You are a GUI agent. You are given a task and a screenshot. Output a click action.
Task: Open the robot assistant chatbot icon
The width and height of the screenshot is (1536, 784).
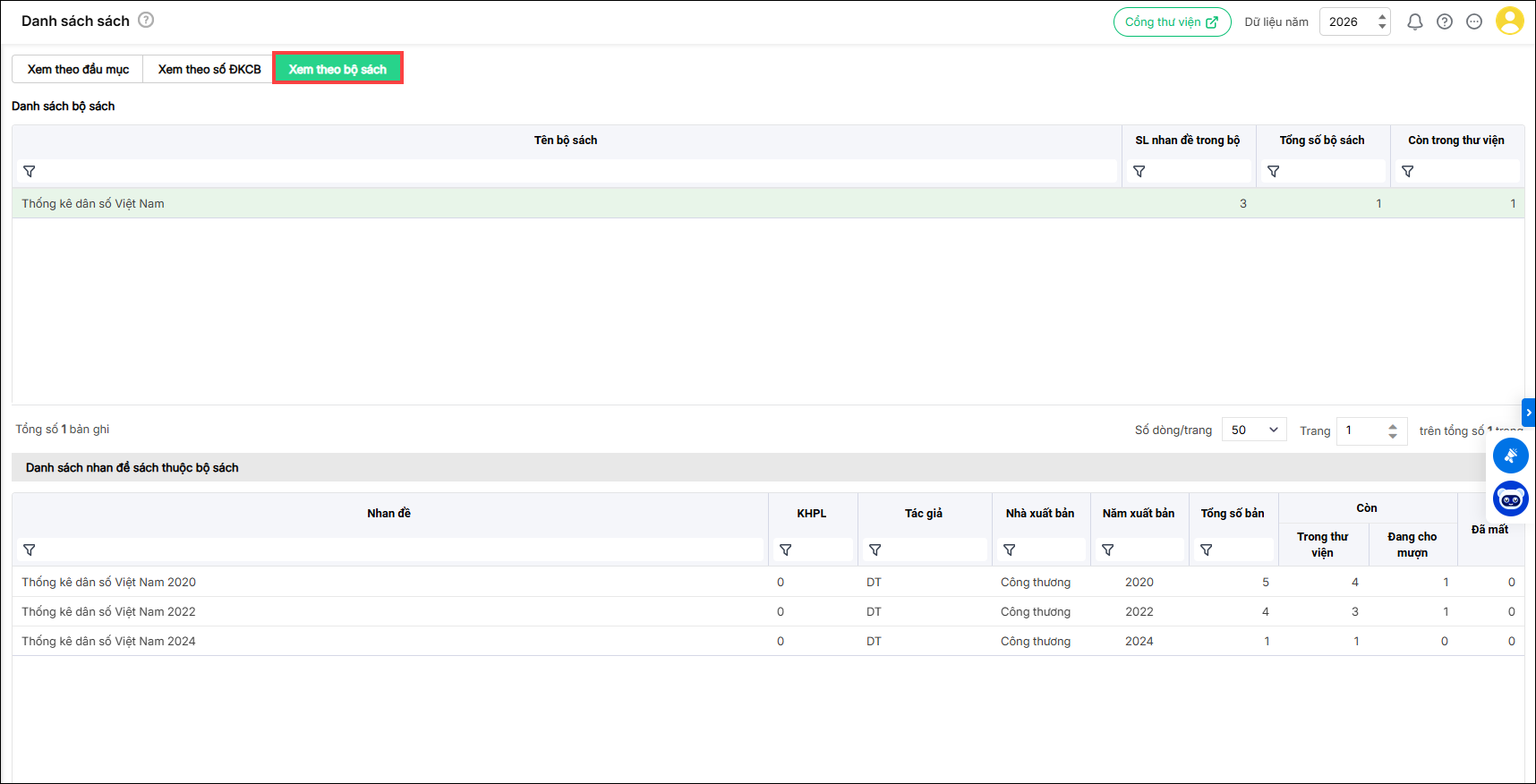(1511, 499)
